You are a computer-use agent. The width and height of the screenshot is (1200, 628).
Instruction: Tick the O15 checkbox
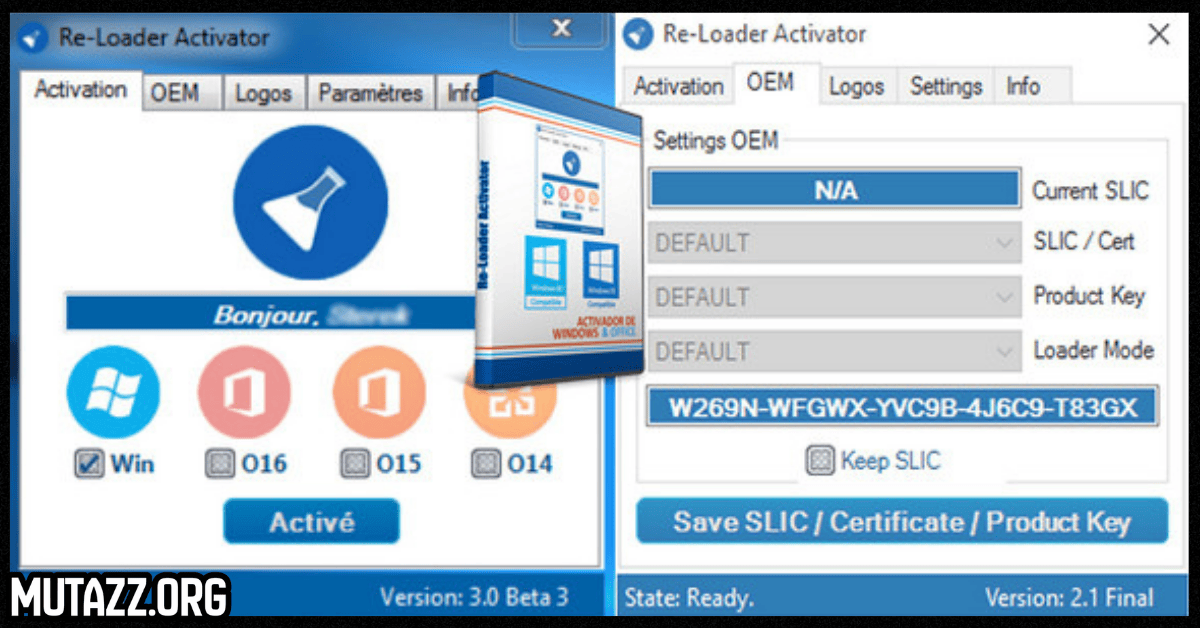(x=354, y=463)
